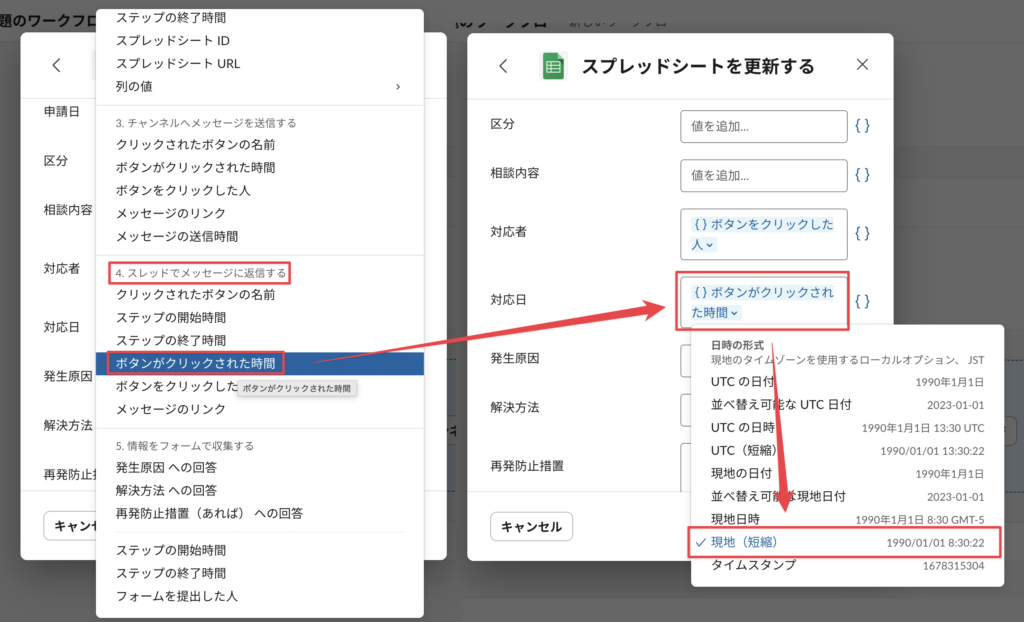Screen dimensions: 1024x622
Task: Open the ボタンをクリックした人 token dropdown in 対応者
Action: (x=710, y=245)
